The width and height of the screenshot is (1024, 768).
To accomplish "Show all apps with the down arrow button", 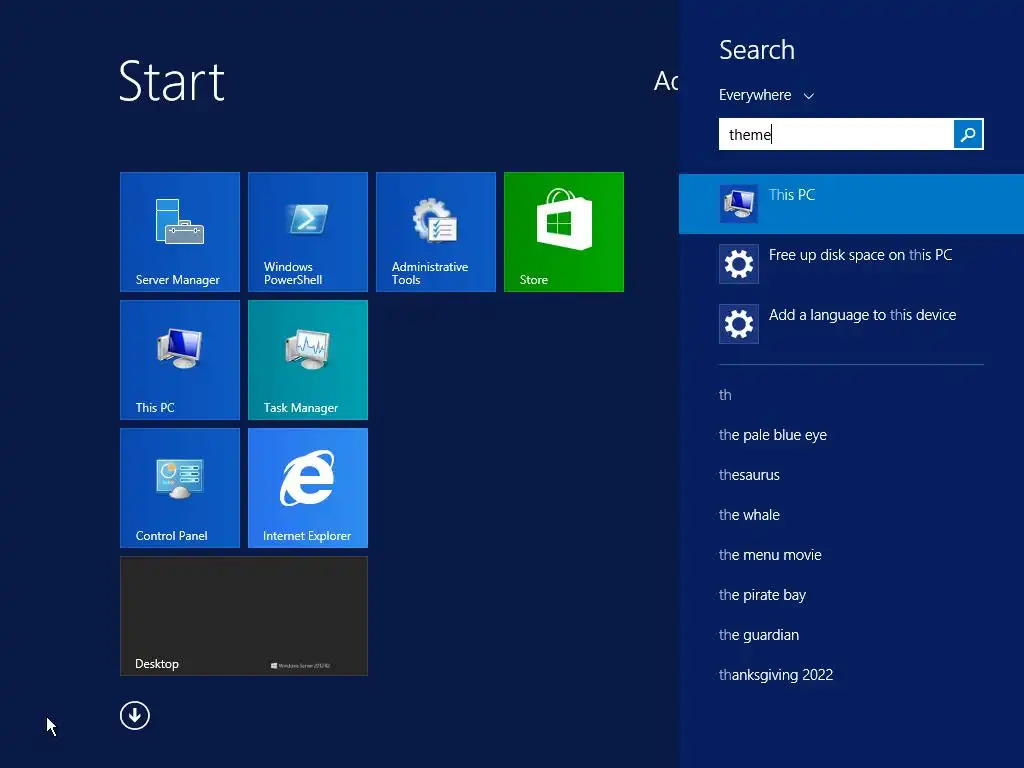I will tap(135, 716).
